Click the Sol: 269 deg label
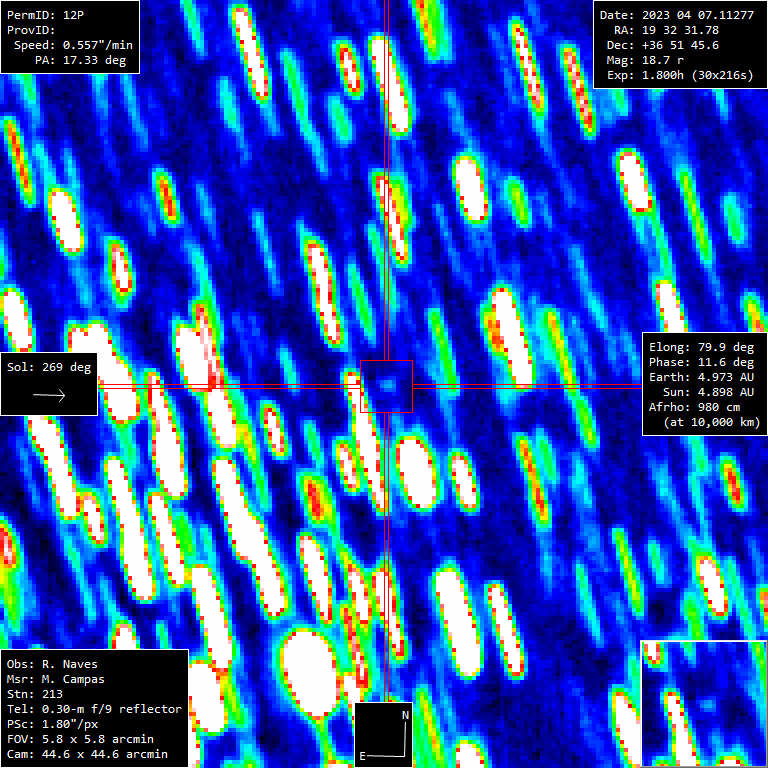 49,367
